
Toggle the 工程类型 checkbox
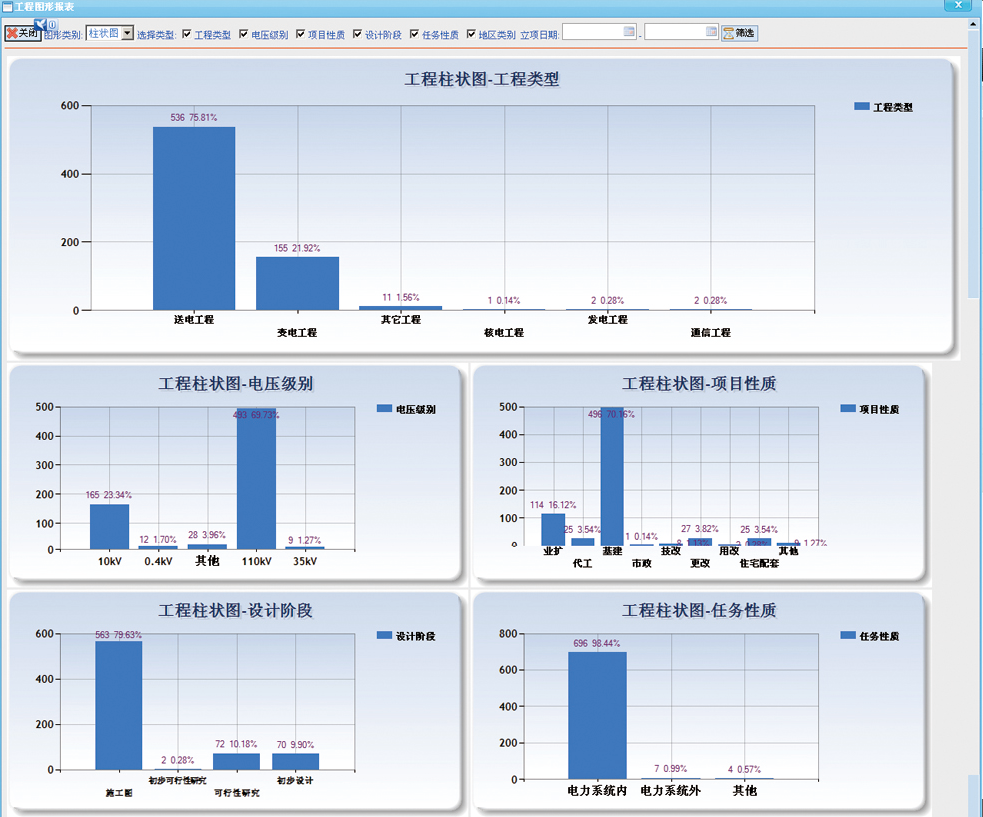pyautogui.click(x=187, y=34)
